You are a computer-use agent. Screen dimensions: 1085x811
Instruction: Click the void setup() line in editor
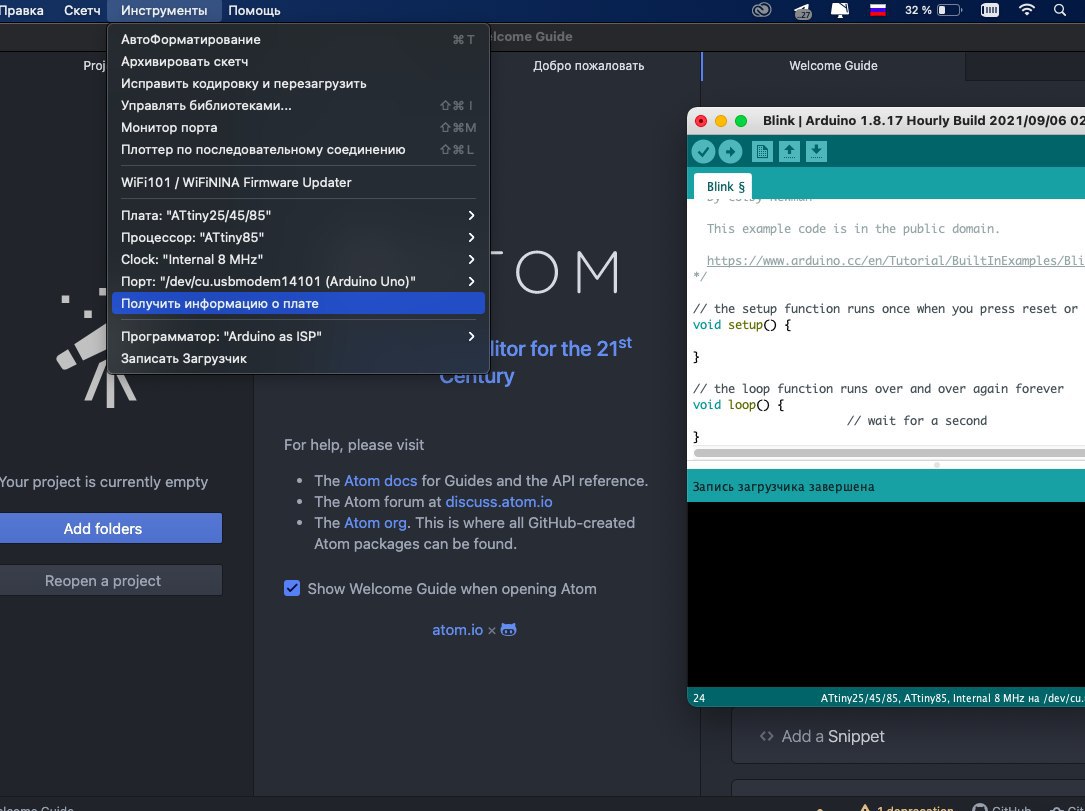[x=741, y=325]
